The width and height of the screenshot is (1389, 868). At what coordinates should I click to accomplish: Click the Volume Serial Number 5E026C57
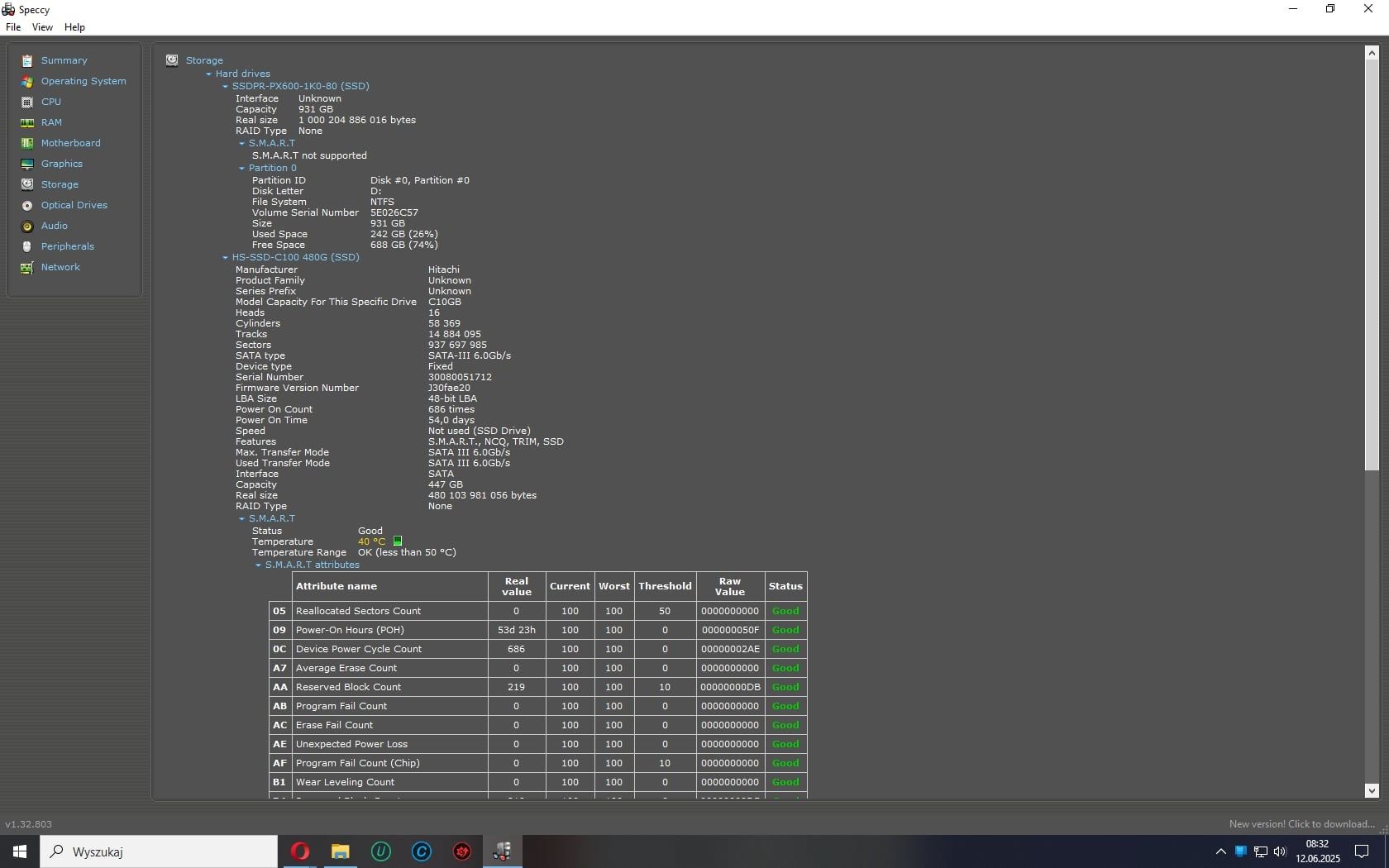(394, 212)
